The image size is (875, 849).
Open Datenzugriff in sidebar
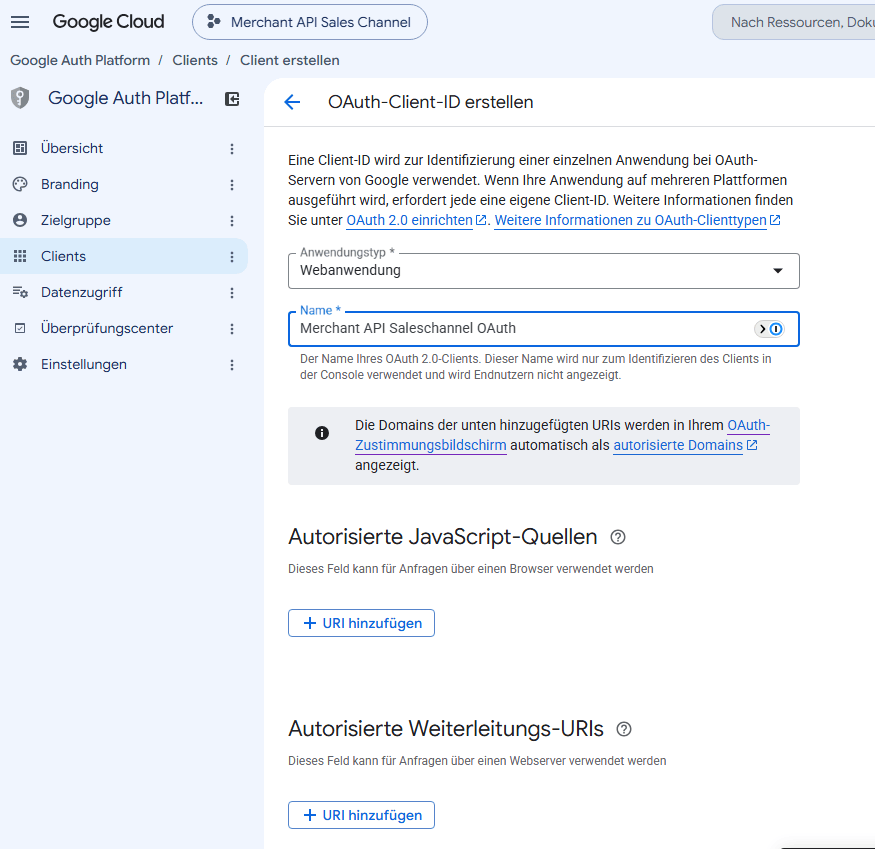click(124, 292)
